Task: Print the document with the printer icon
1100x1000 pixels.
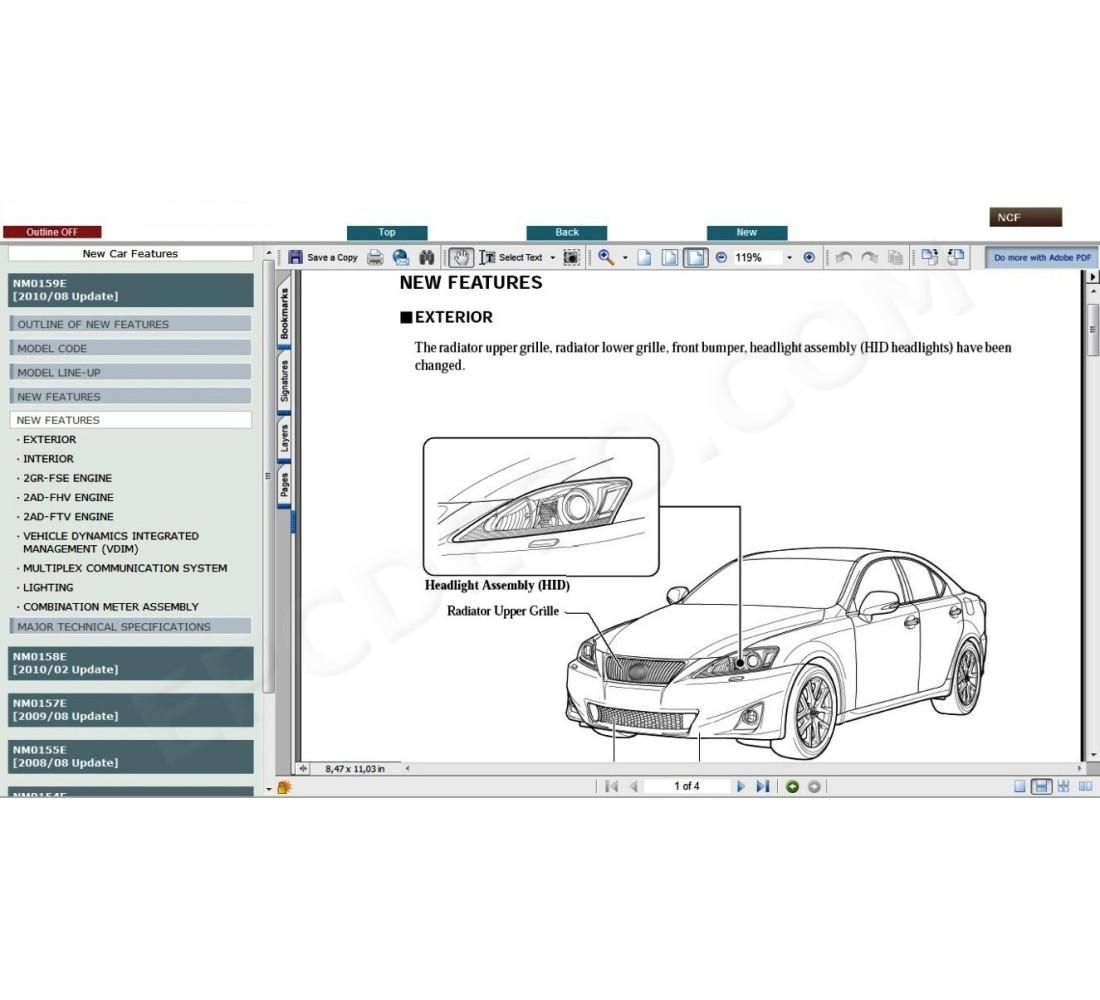Action: click(x=375, y=258)
